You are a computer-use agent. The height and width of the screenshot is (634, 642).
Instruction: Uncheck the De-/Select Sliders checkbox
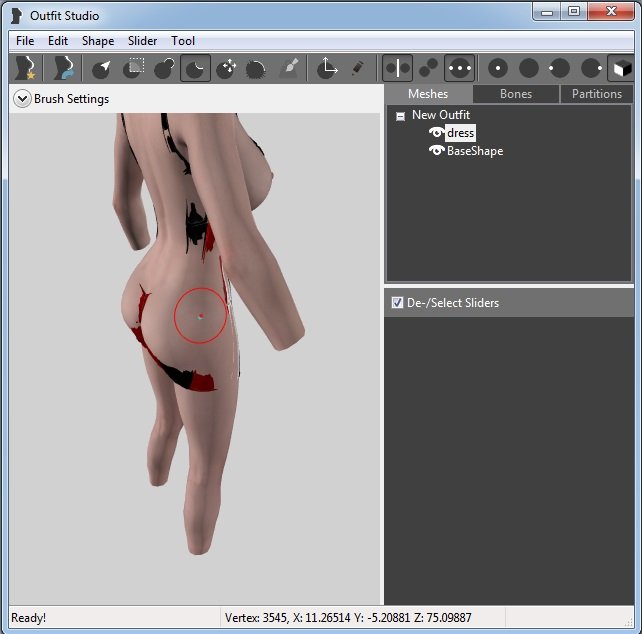[x=397, y=303]
